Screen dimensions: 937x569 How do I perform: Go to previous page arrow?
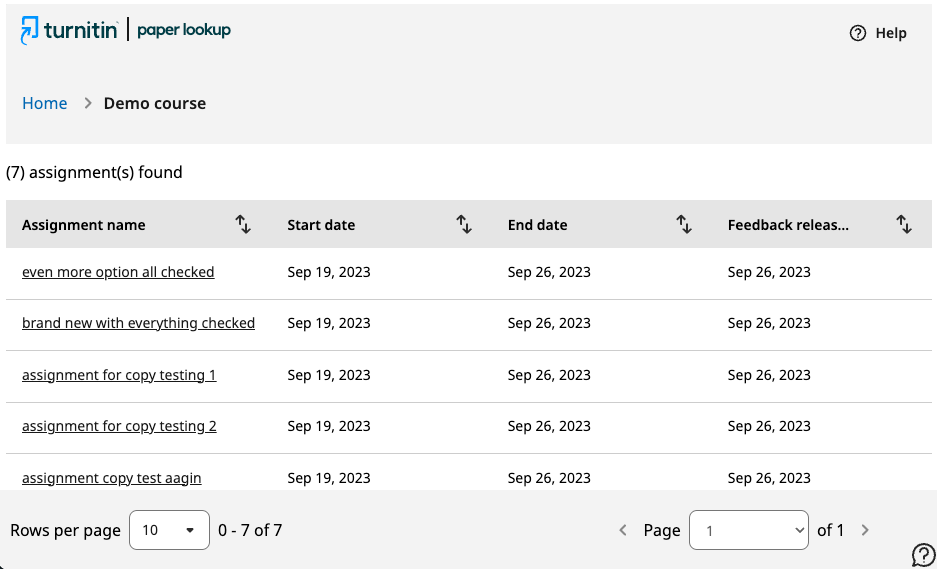(623, 530)
